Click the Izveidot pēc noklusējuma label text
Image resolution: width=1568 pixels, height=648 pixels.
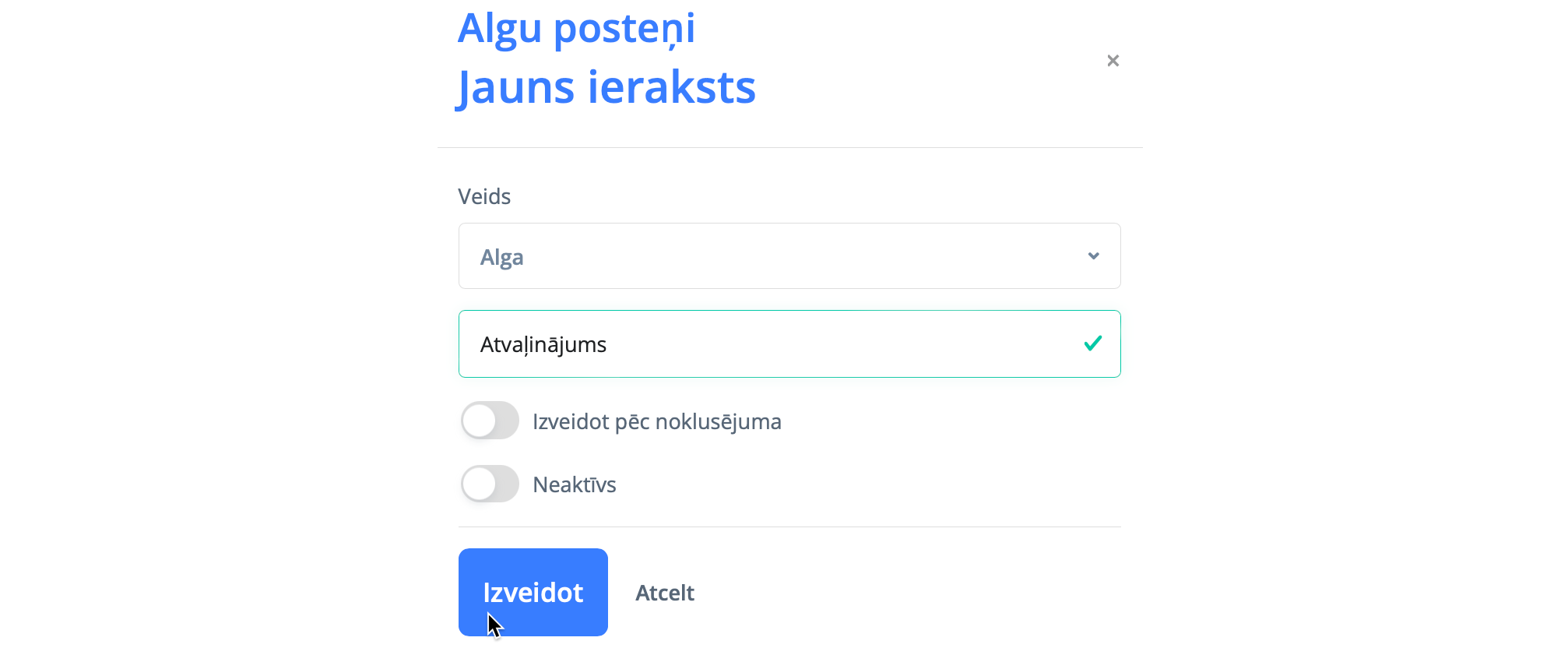[656, 421]
